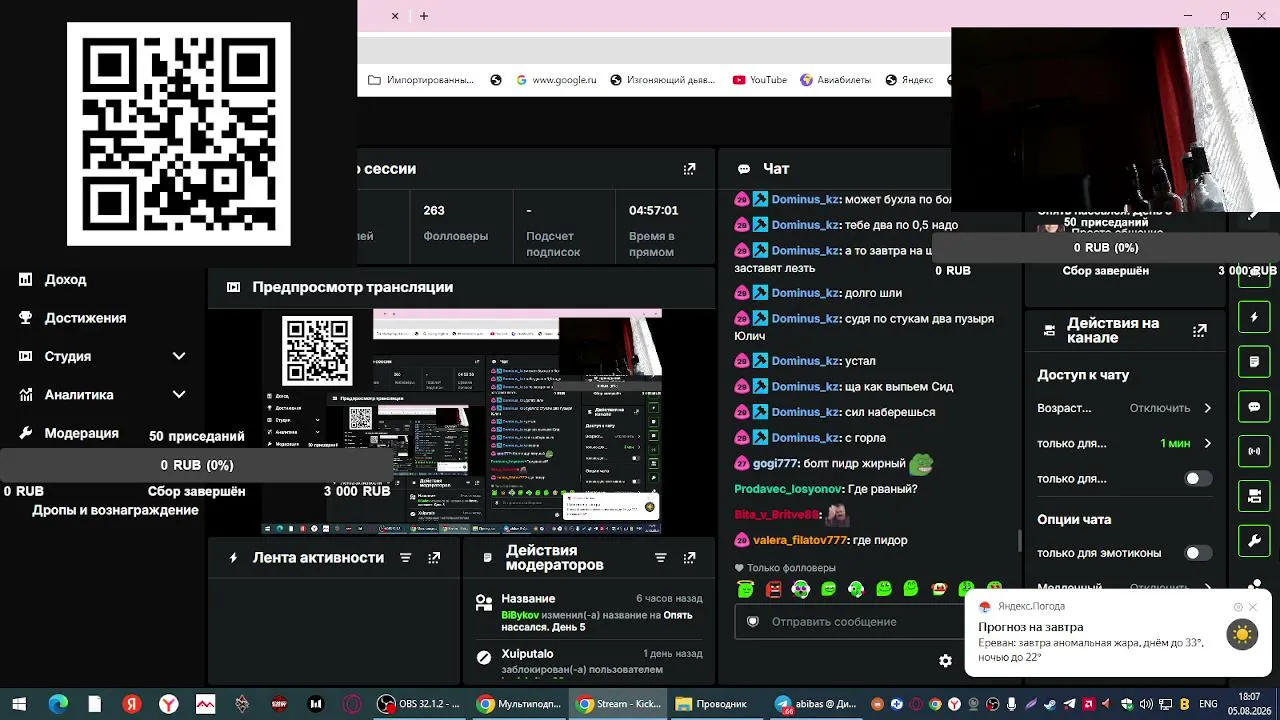
Task: Switch the ENG keyboard language indicator
Action: pos(1208,704)
